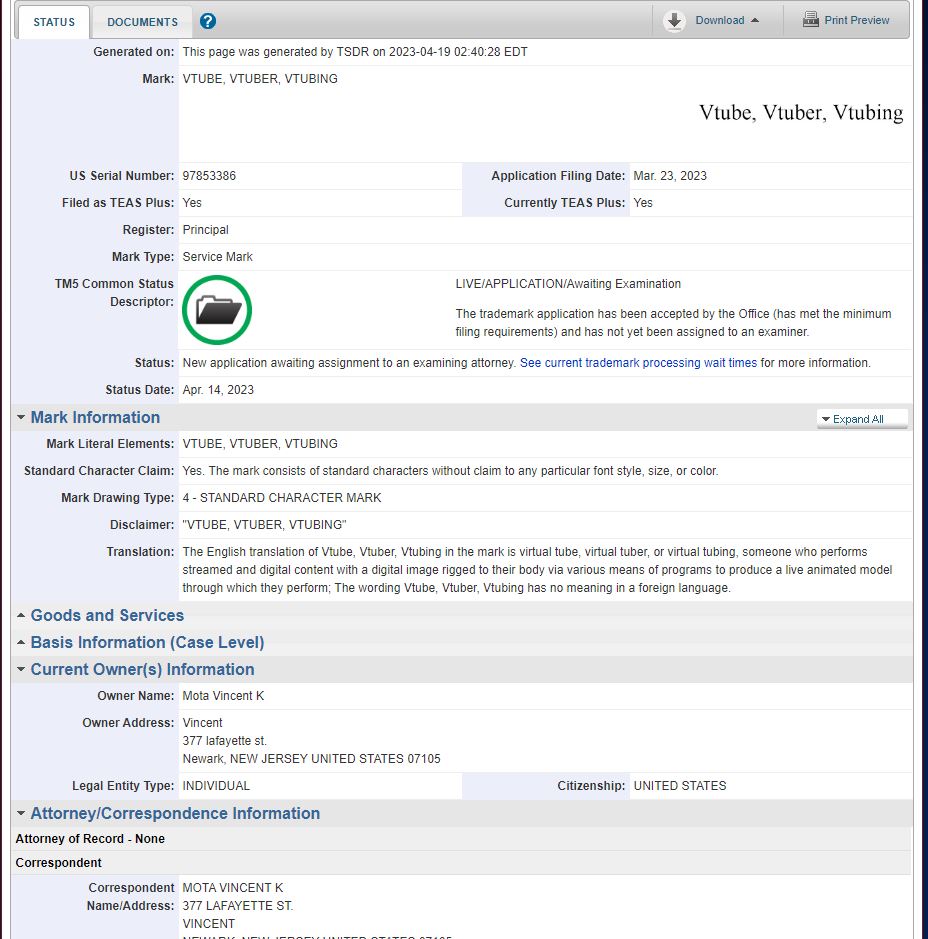Click the Attorney of Record - None row
The width and height of the screenshot is (928, 939).
[x=462, y=839]
